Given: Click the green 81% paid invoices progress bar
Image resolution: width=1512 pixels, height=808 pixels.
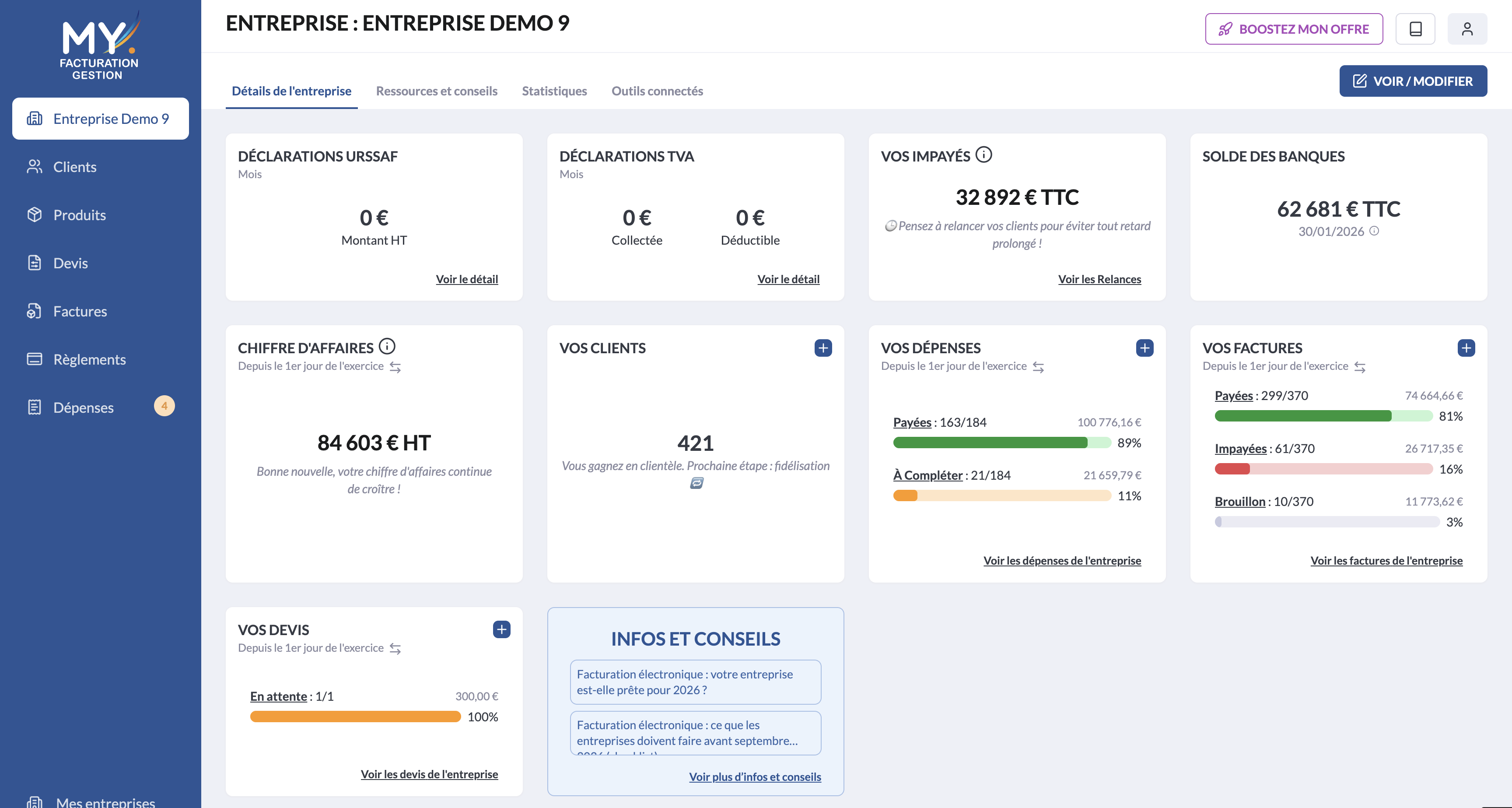Looking at the screenshot, I should pyautogui.click(x=1323, y=416).
